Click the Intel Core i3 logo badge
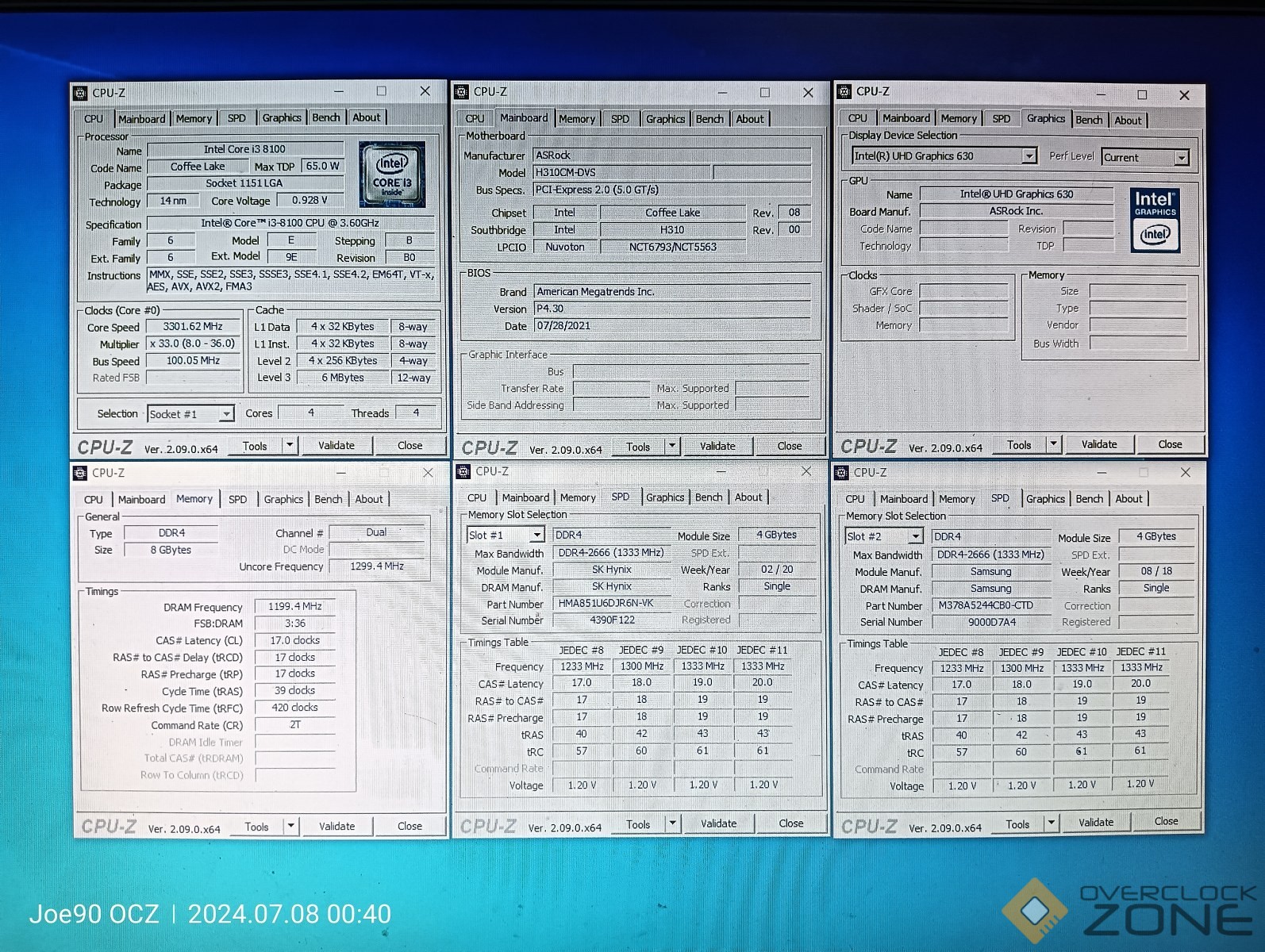 tap(392, 175)
